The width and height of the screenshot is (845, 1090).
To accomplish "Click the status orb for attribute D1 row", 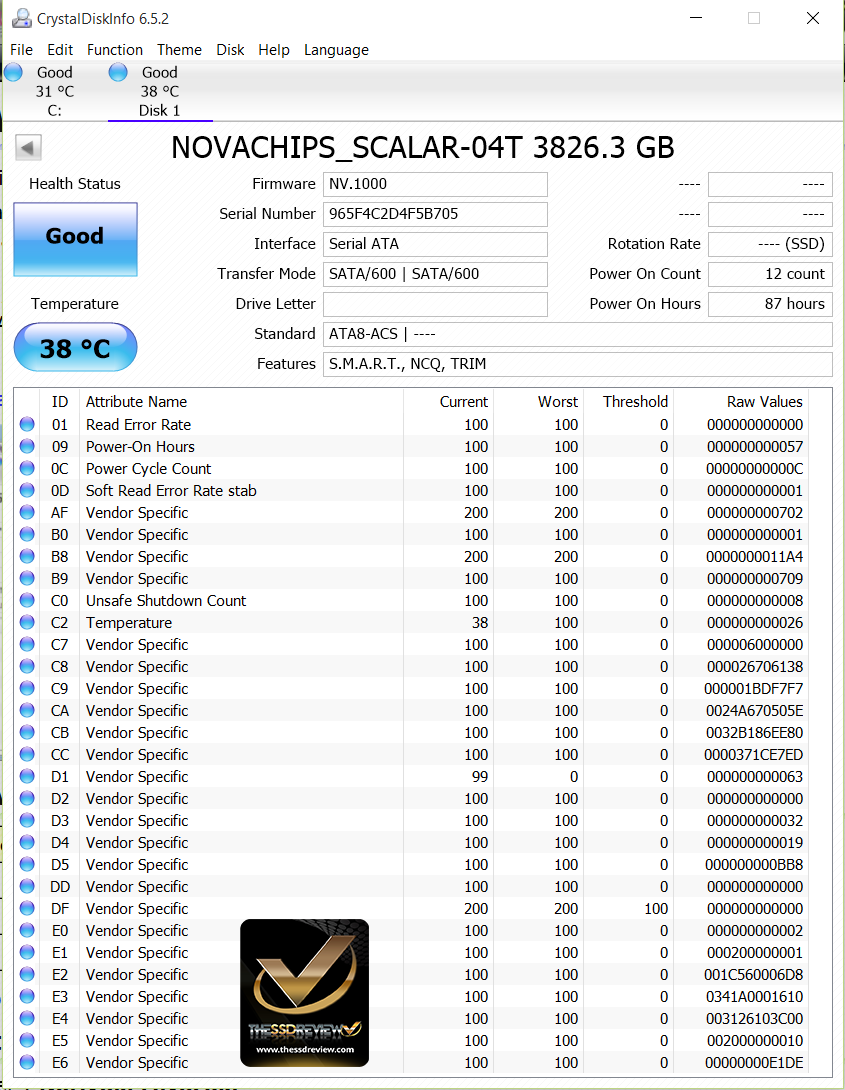I will pyautogui.click(x=27, y=776).
